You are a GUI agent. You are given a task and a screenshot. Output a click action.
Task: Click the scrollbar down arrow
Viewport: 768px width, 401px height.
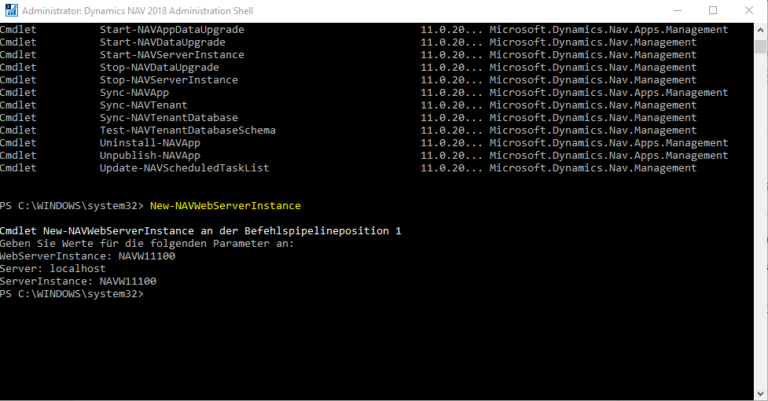pos(760,394)
